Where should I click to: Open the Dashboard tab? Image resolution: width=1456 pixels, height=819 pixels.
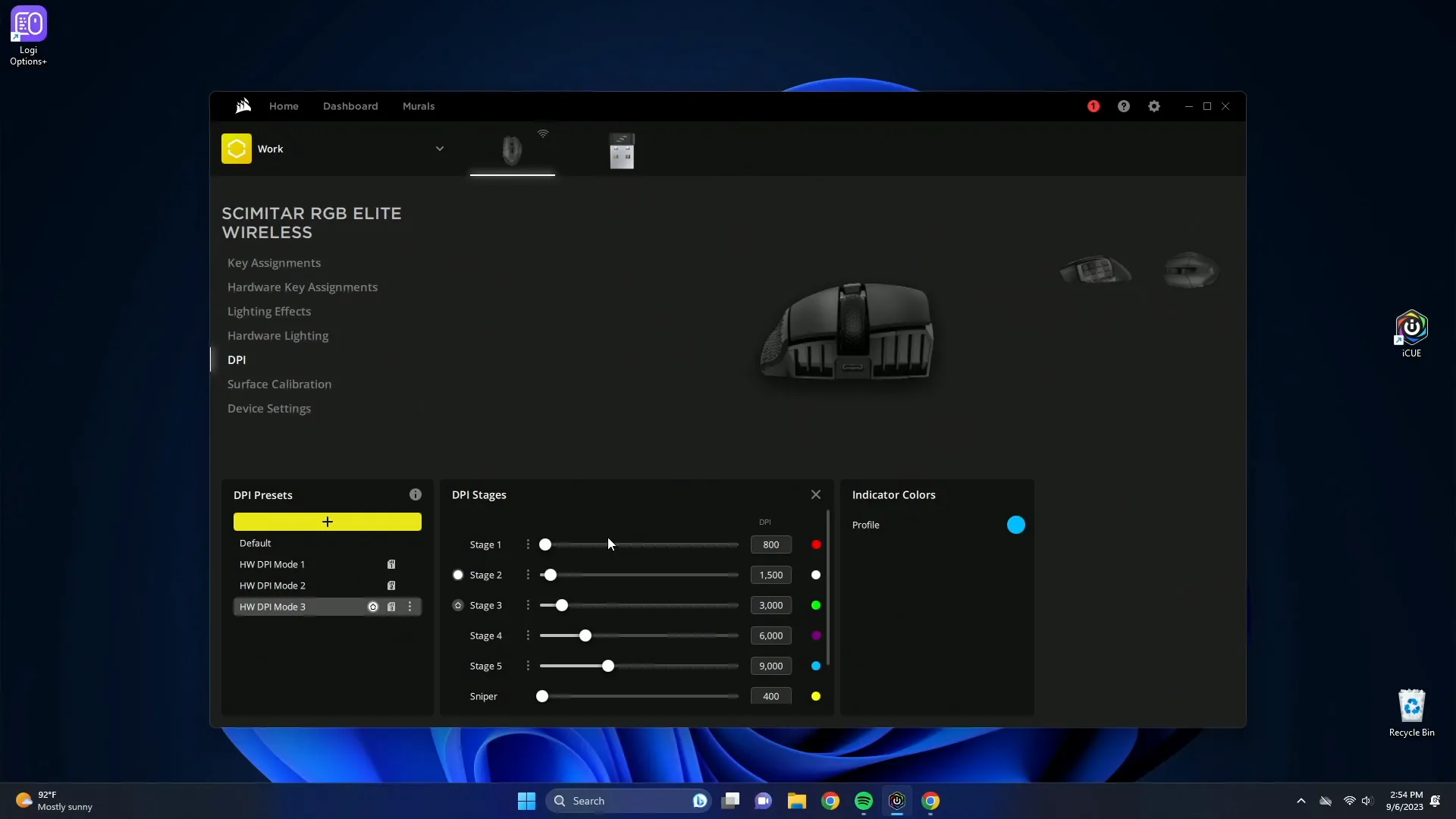pos(350,106)
